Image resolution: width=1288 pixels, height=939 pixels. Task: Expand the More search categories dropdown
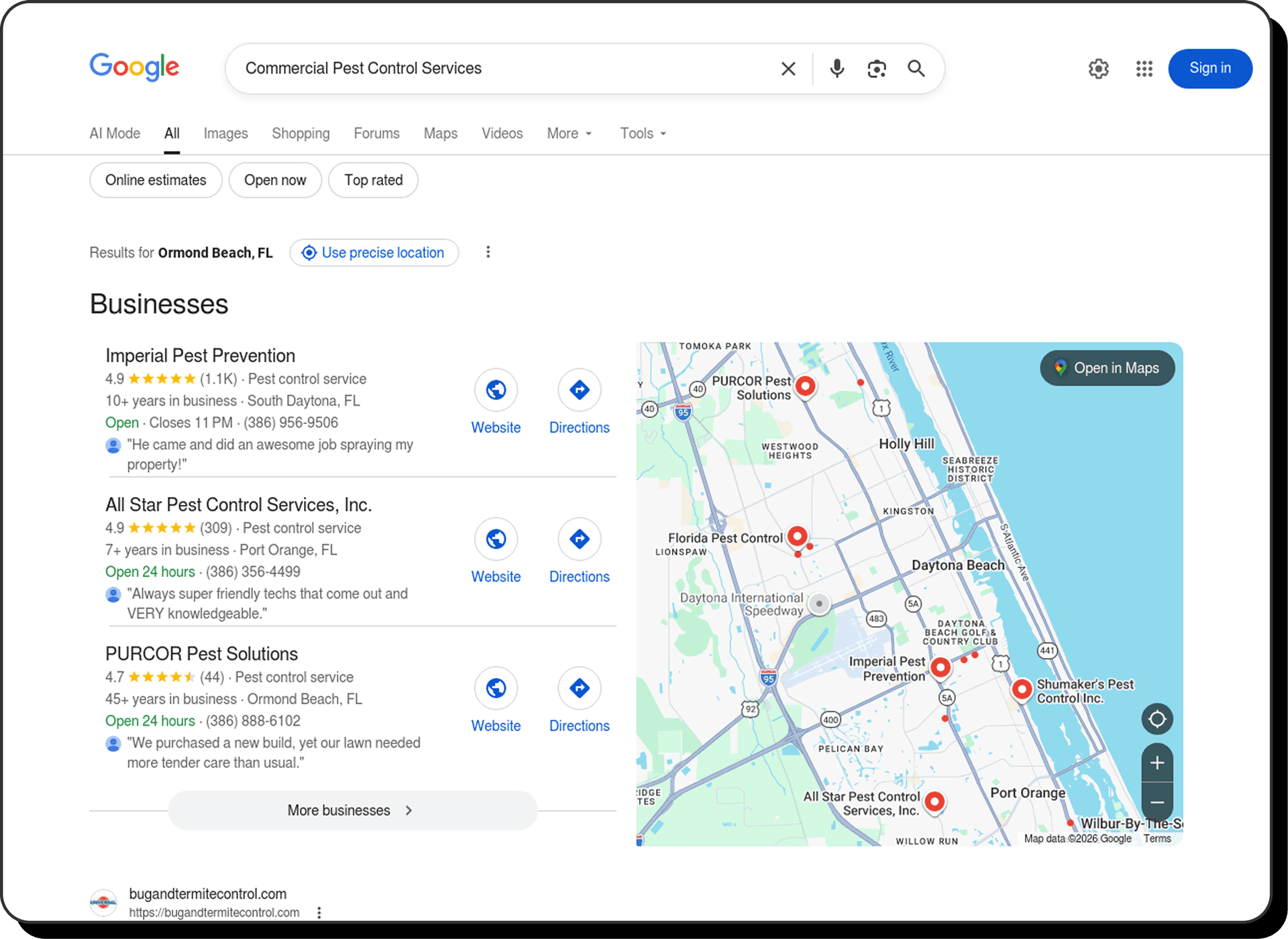coord(569,133)
